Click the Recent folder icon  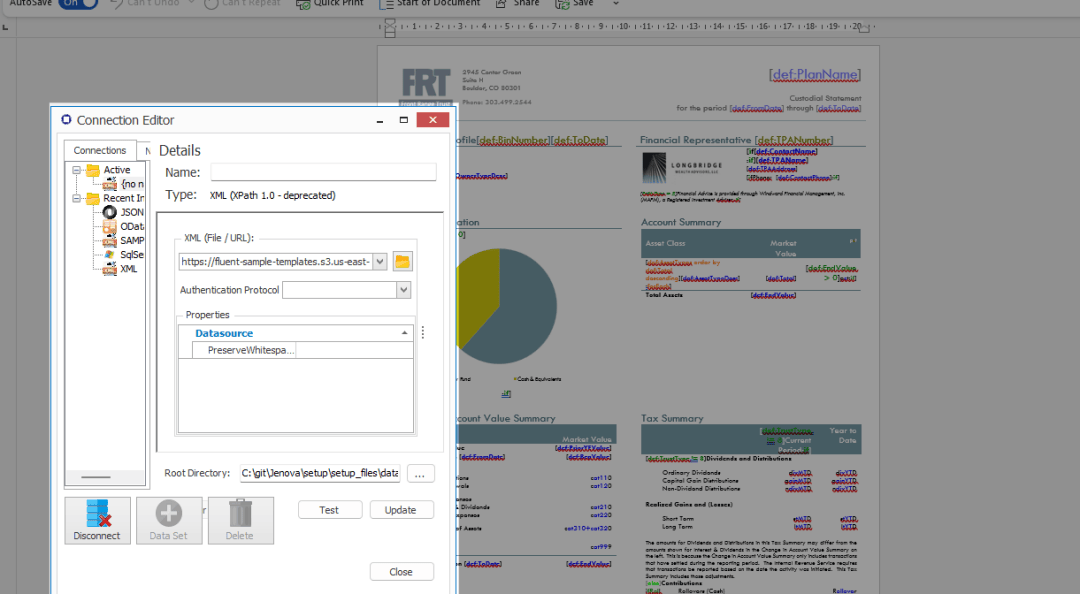pyautogui.click(x=93, y=198)
